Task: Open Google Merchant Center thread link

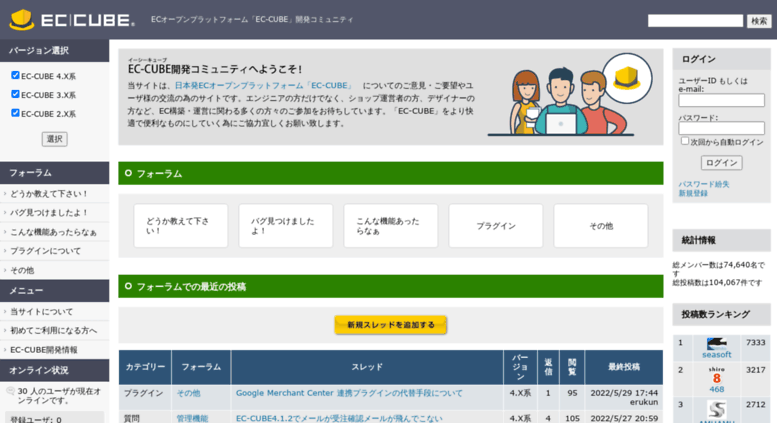Action: (x=349, y=393)
